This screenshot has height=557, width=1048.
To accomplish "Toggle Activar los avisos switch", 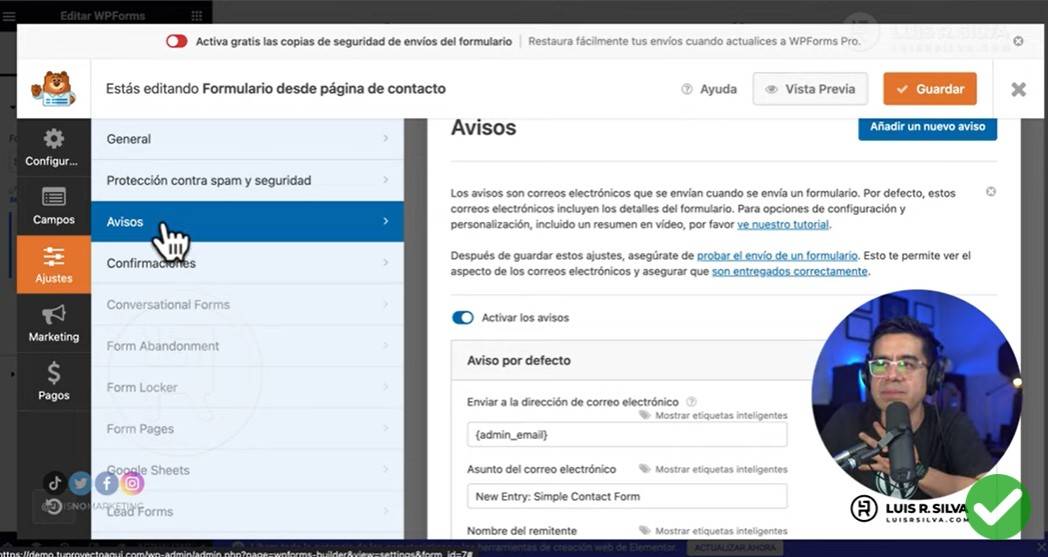I will [463, 318].
